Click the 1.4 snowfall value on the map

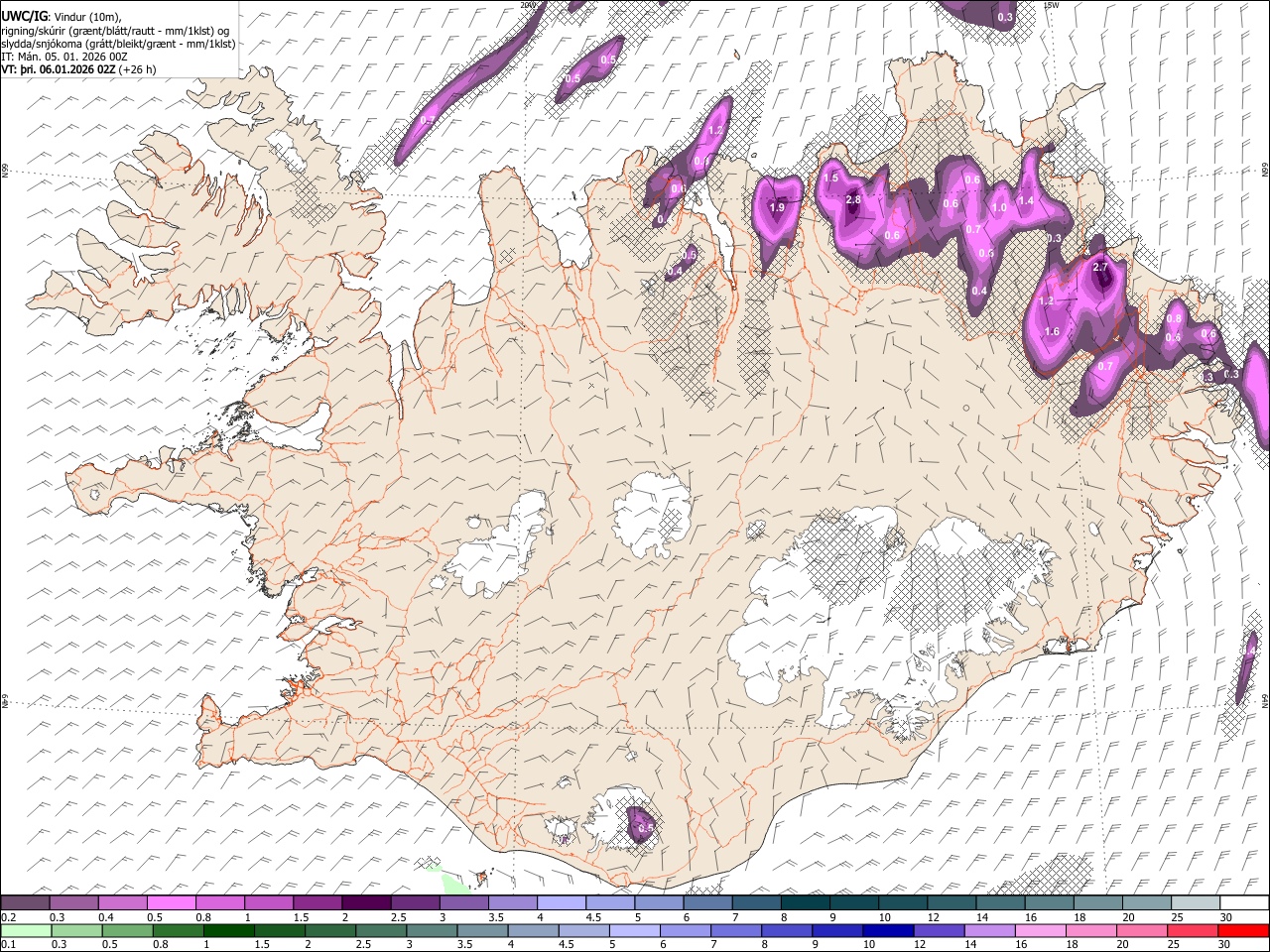tap(1026, 200)
